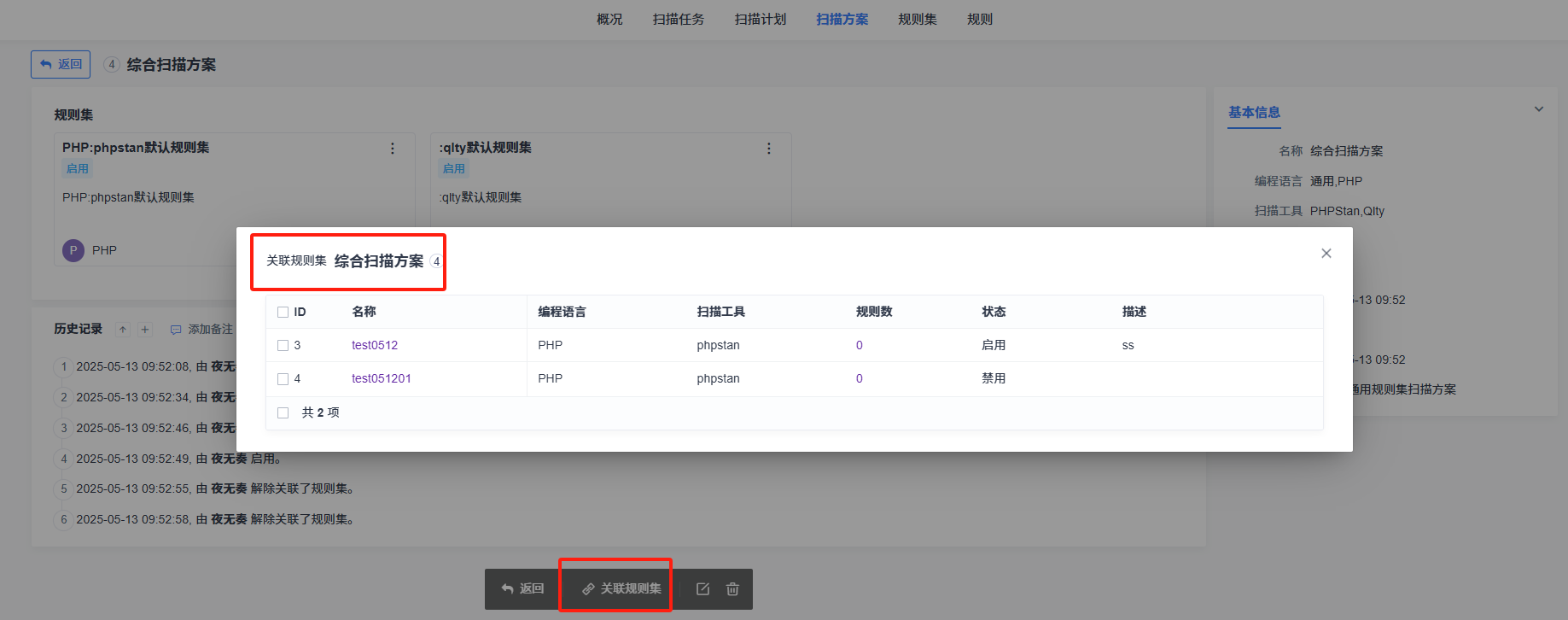Collapse the 基本信息 panel chevron
1568x620 pixels.
tap(1538, 109)
